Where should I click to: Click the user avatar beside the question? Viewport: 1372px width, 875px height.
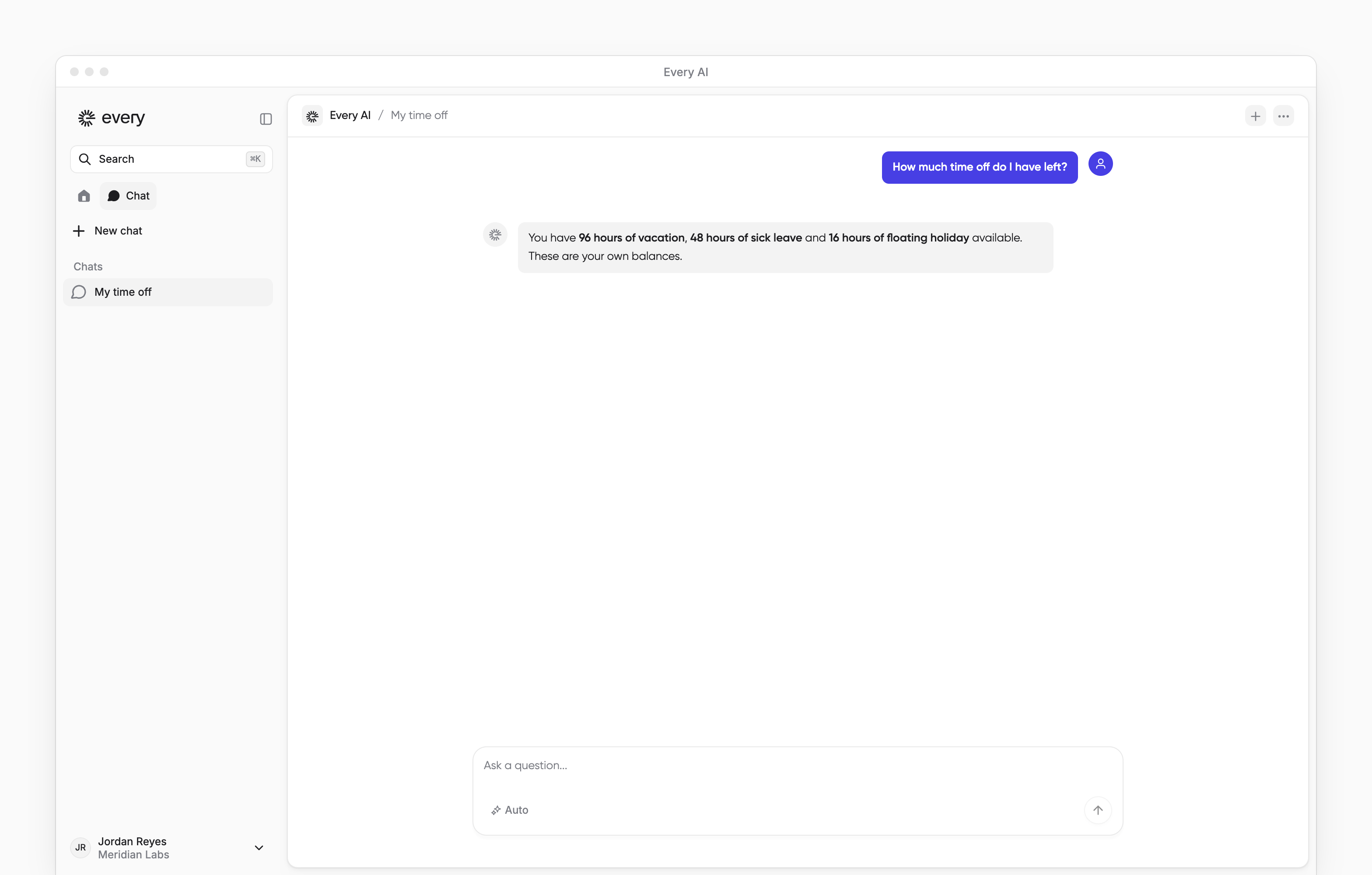point(1100,164)
